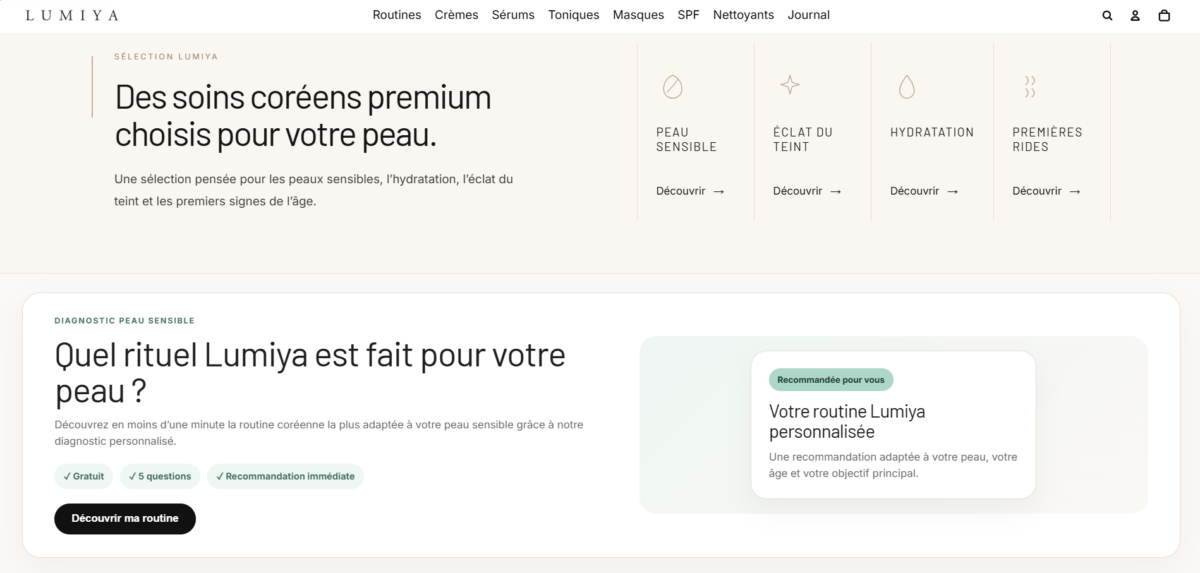Click the PREMIÈRES RIDES category heading

coord(1047,139)
